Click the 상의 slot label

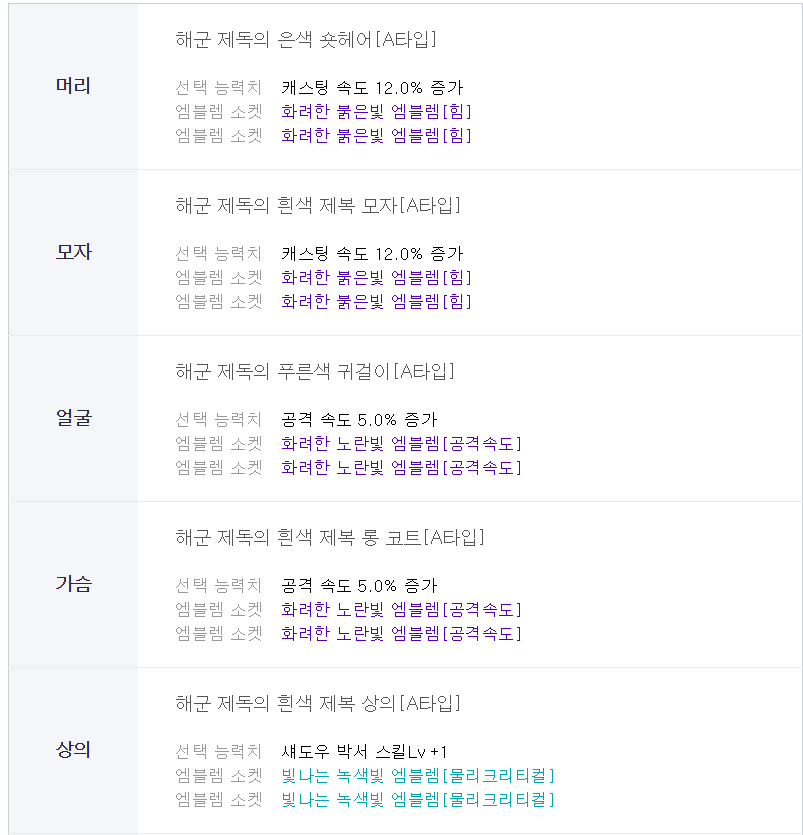coord(73,750)
